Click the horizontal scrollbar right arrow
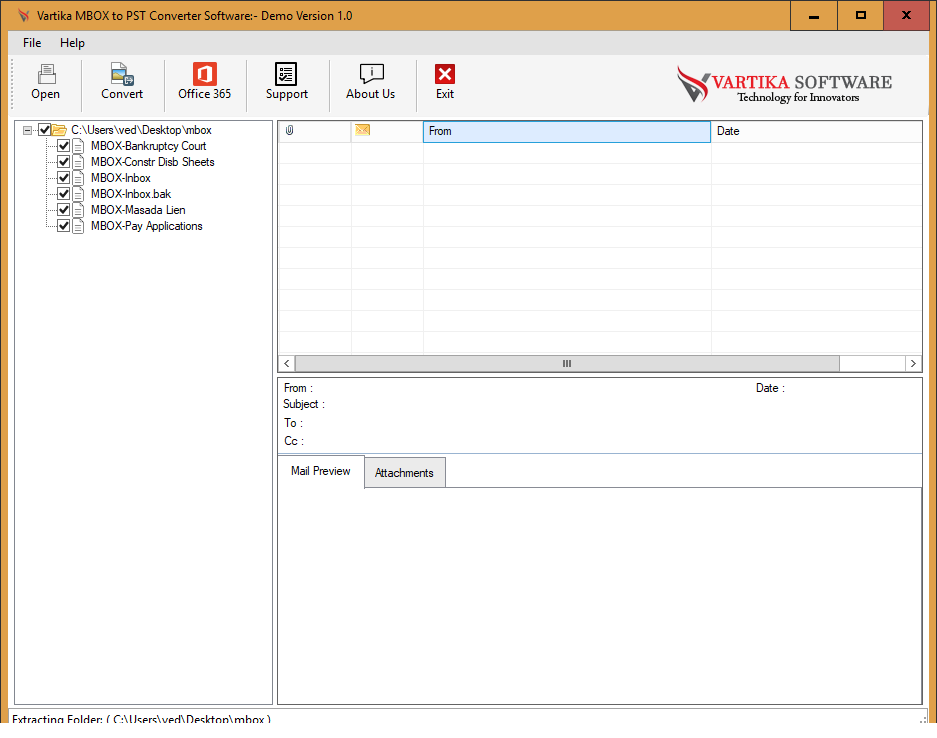The image size is (937, 738). point(913,363)
